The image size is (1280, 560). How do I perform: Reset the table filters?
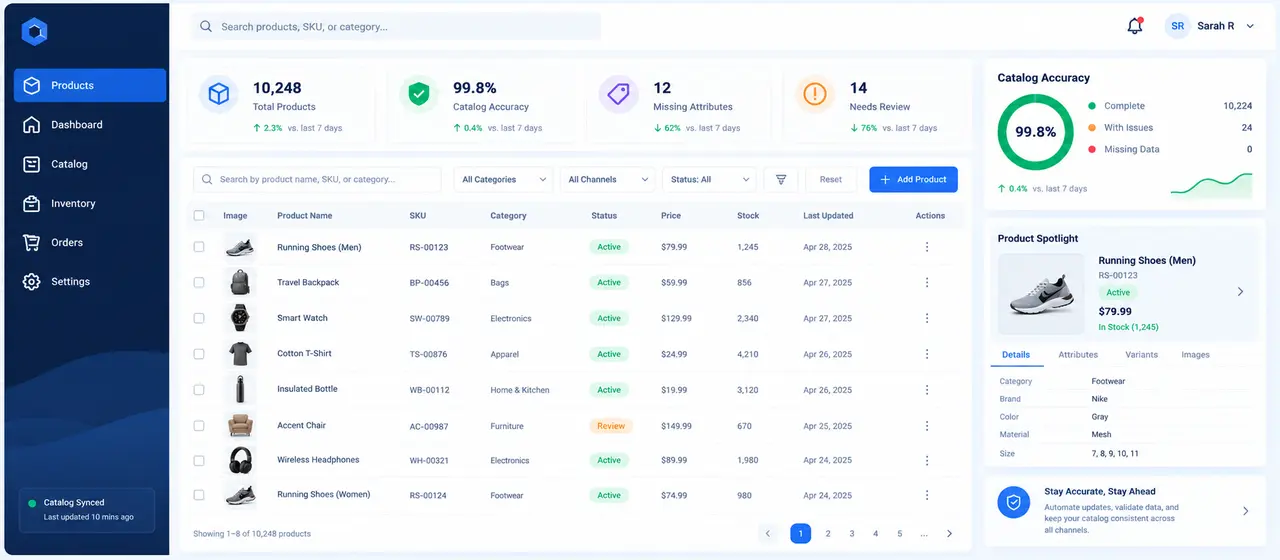[x=831, y=179]
